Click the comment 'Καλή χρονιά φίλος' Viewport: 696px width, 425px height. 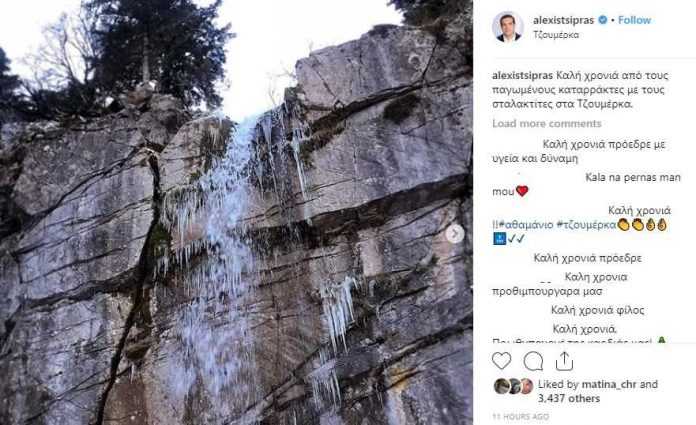[598, 310]
